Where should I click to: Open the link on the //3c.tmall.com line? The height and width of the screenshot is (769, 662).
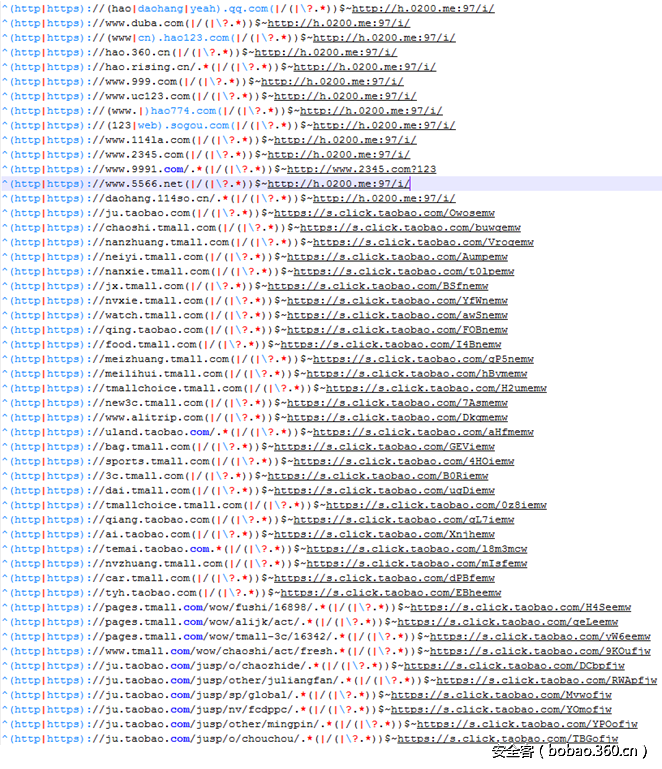[378, 476]
